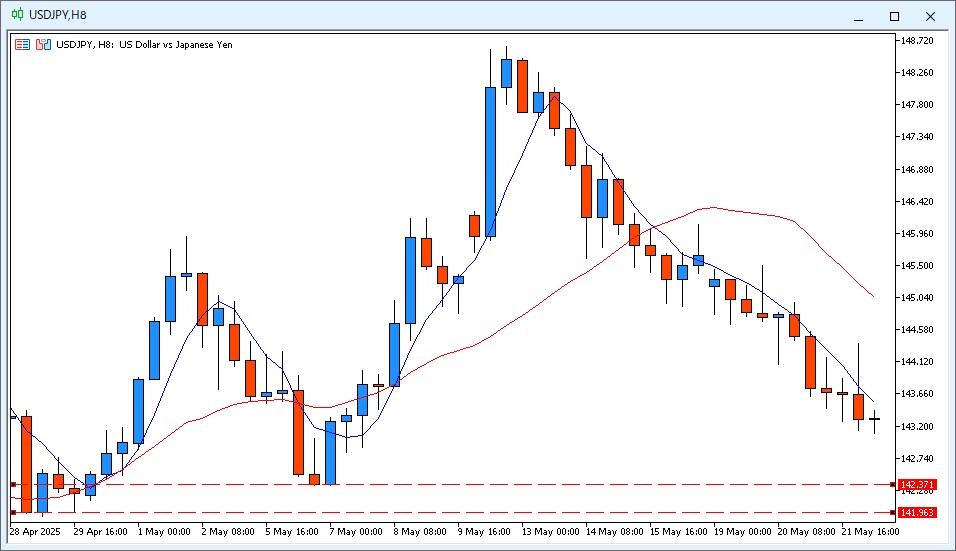This screenshot has width=956, height=551.
Task: Click the left anchor point of the 141.963 line
Action: (13, 513)
